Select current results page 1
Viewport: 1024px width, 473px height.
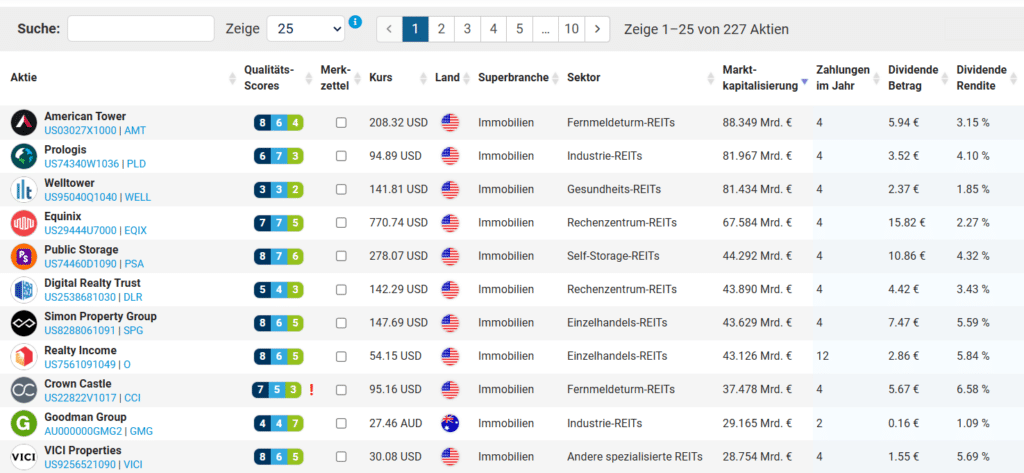pyautogui.click(x=415, y=29)
